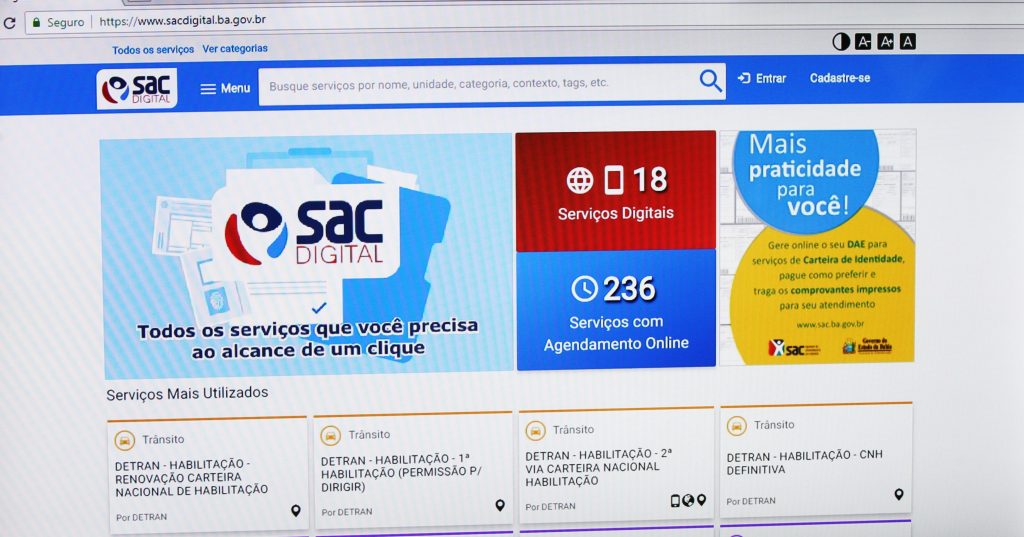Screen dimensions: 1024x537
Task: Click the Mais praticidade para você banner
Action: click(817, 247)
